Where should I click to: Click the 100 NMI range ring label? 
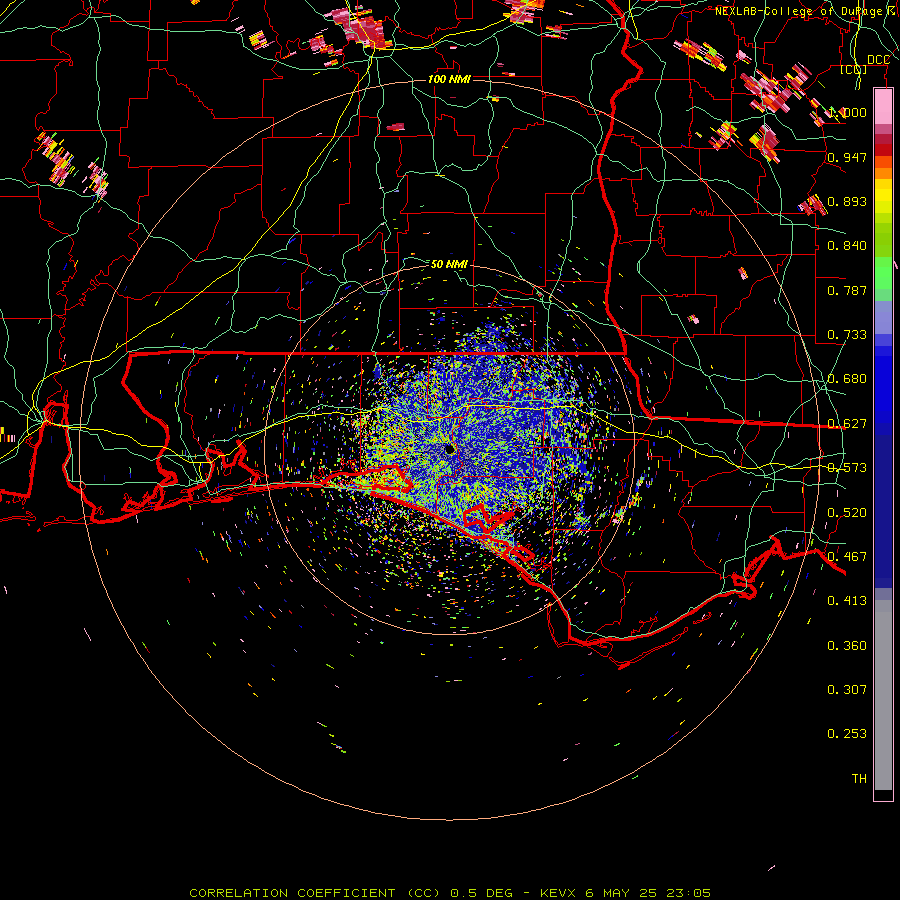pyautogui.click(x=449, y=79)
